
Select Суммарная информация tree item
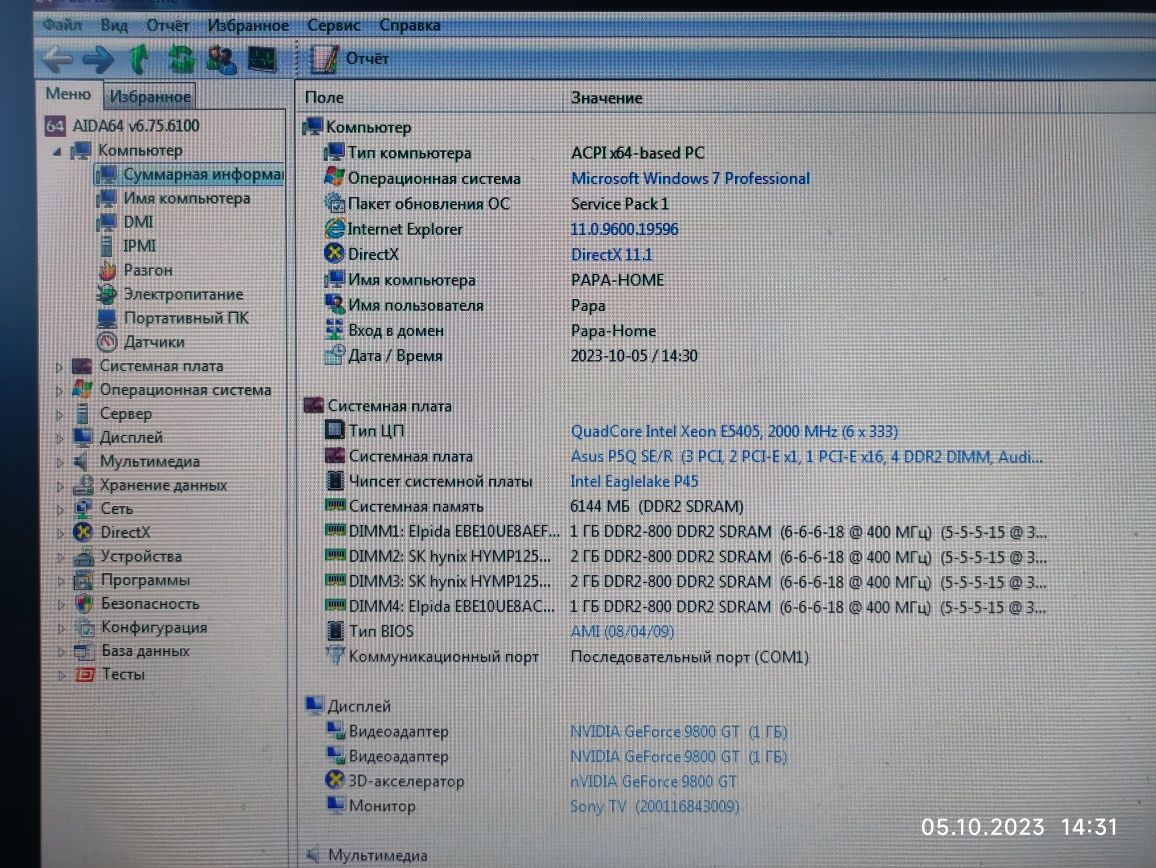coord(203,174)
